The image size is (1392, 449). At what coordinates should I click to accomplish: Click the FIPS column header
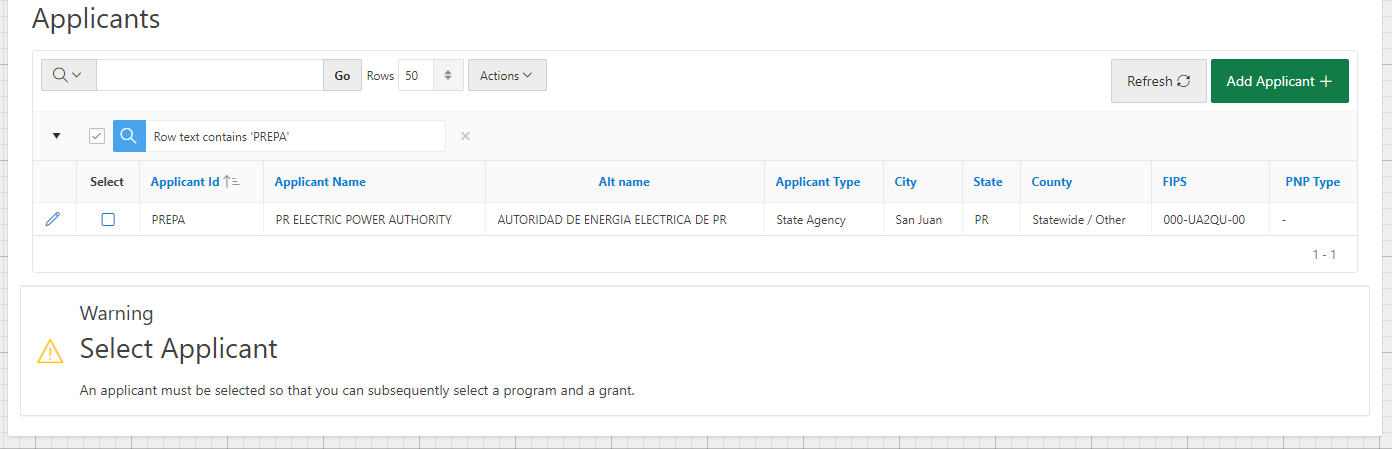point(1175,182)
